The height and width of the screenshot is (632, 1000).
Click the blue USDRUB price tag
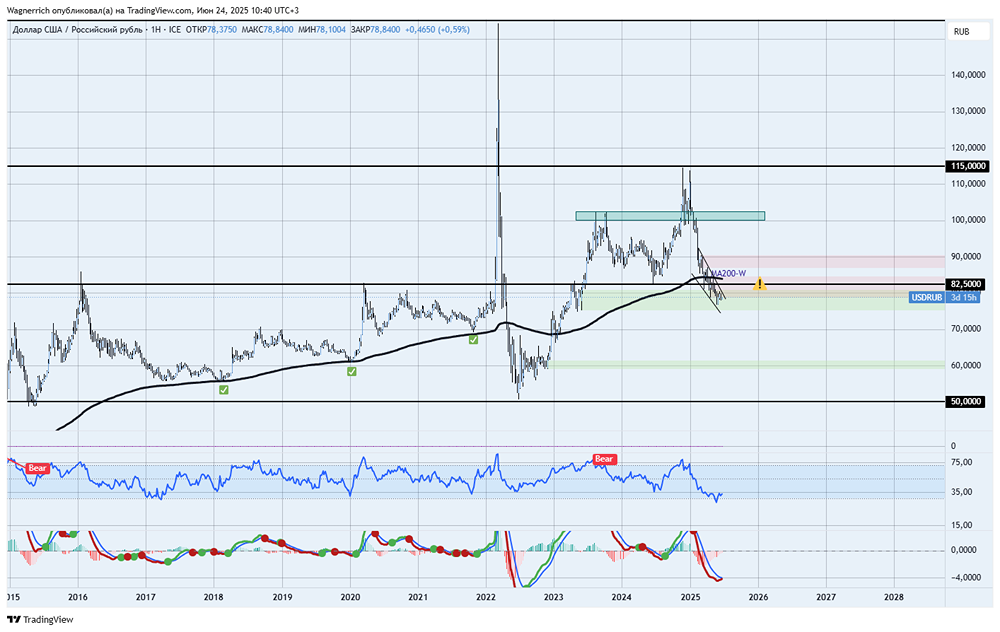927,297
